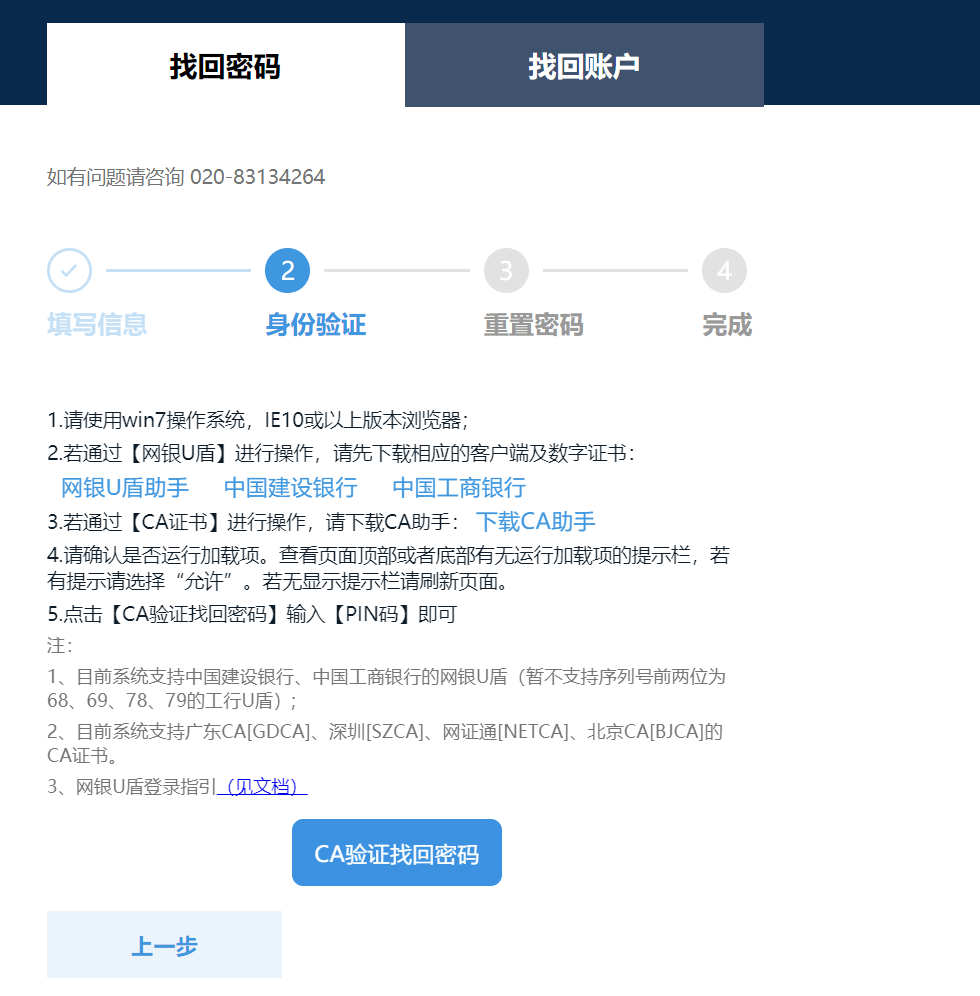Screen dimensions: 980x996
Task: Click the 下载CA助手 link
Action: (535, 522)
